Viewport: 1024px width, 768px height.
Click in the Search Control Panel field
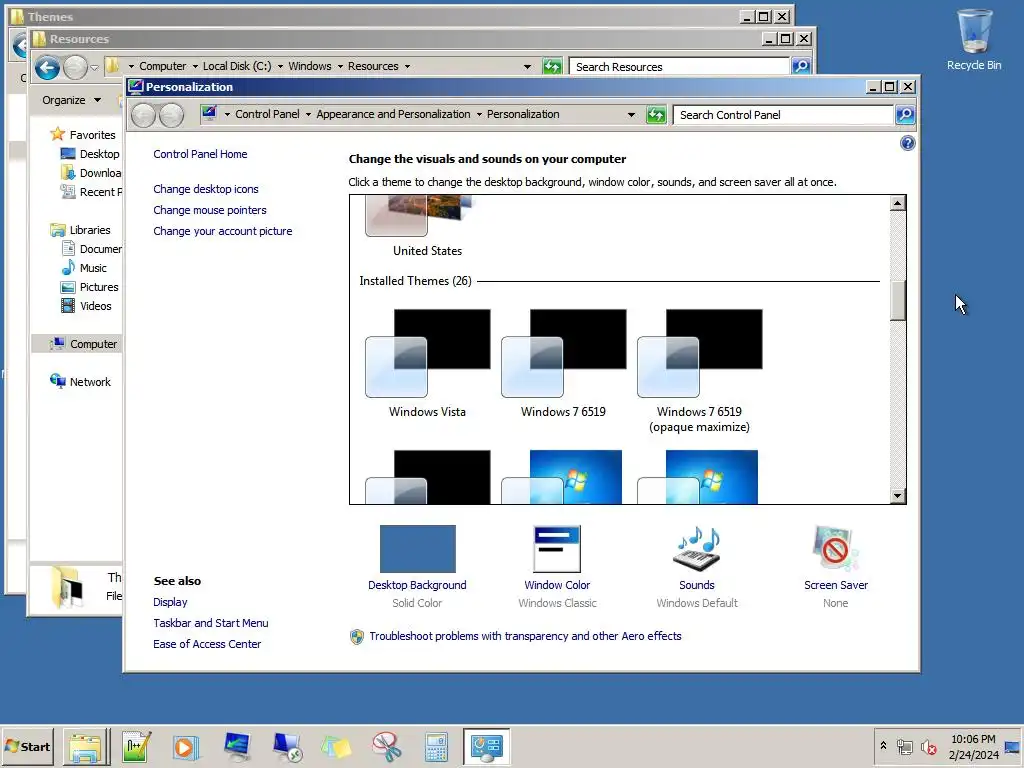783,115
